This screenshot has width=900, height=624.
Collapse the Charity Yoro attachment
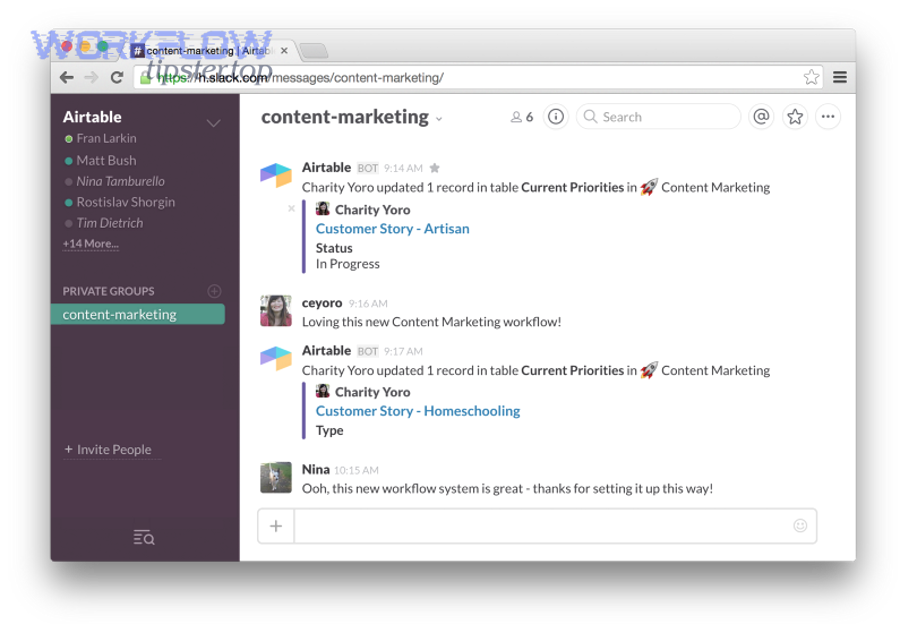pyautogui.click(x=291, y=208)
